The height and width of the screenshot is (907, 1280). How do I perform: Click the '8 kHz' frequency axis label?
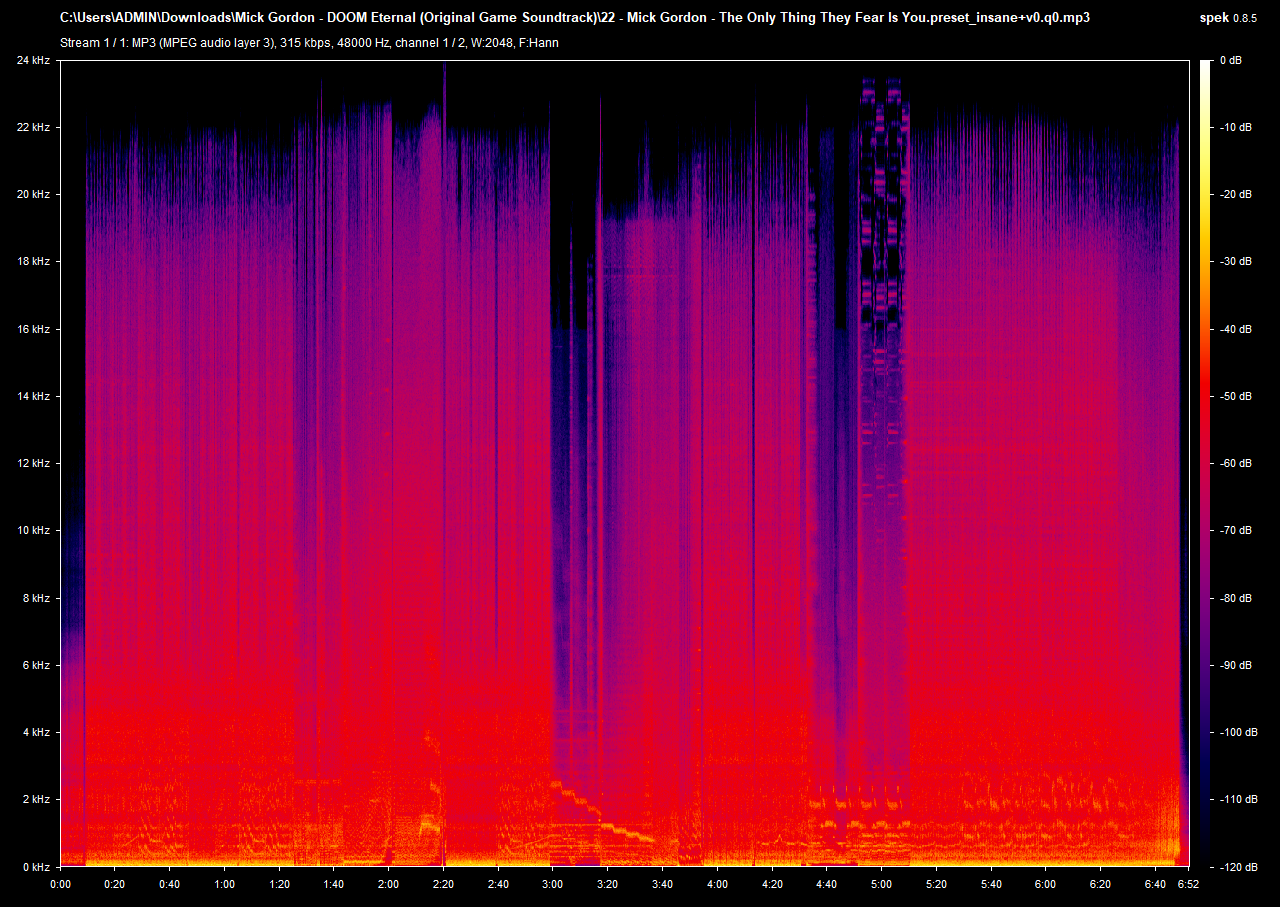pyautogui.click(x=36, y=598)
